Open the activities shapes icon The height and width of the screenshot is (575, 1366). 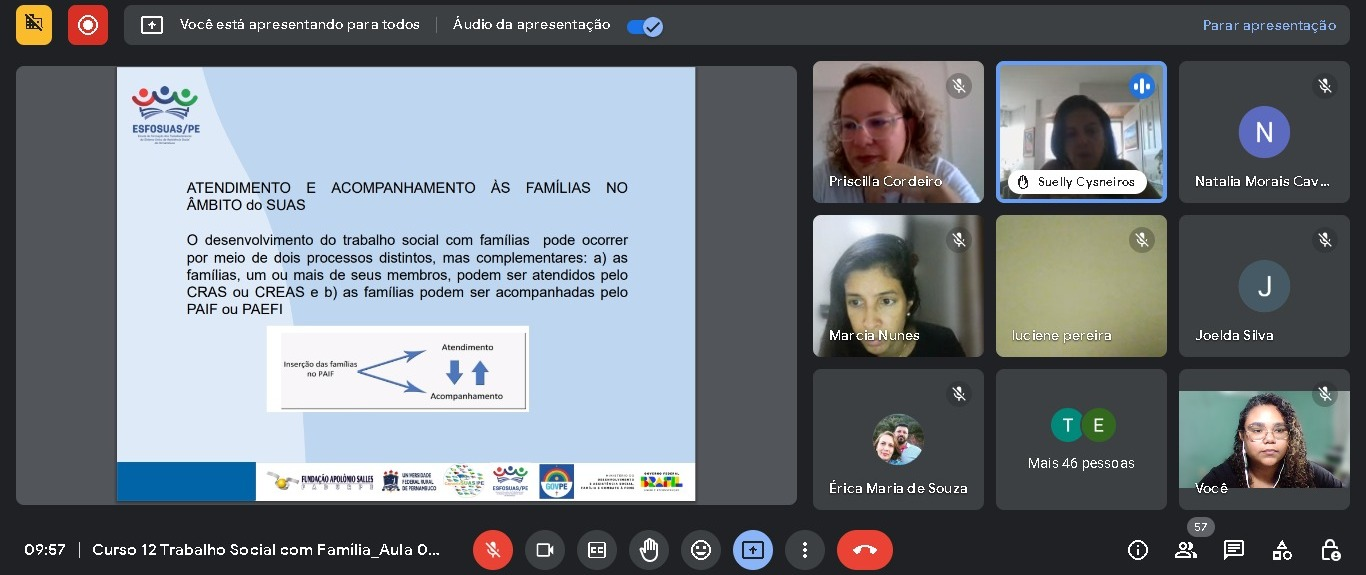(1282, 550)
